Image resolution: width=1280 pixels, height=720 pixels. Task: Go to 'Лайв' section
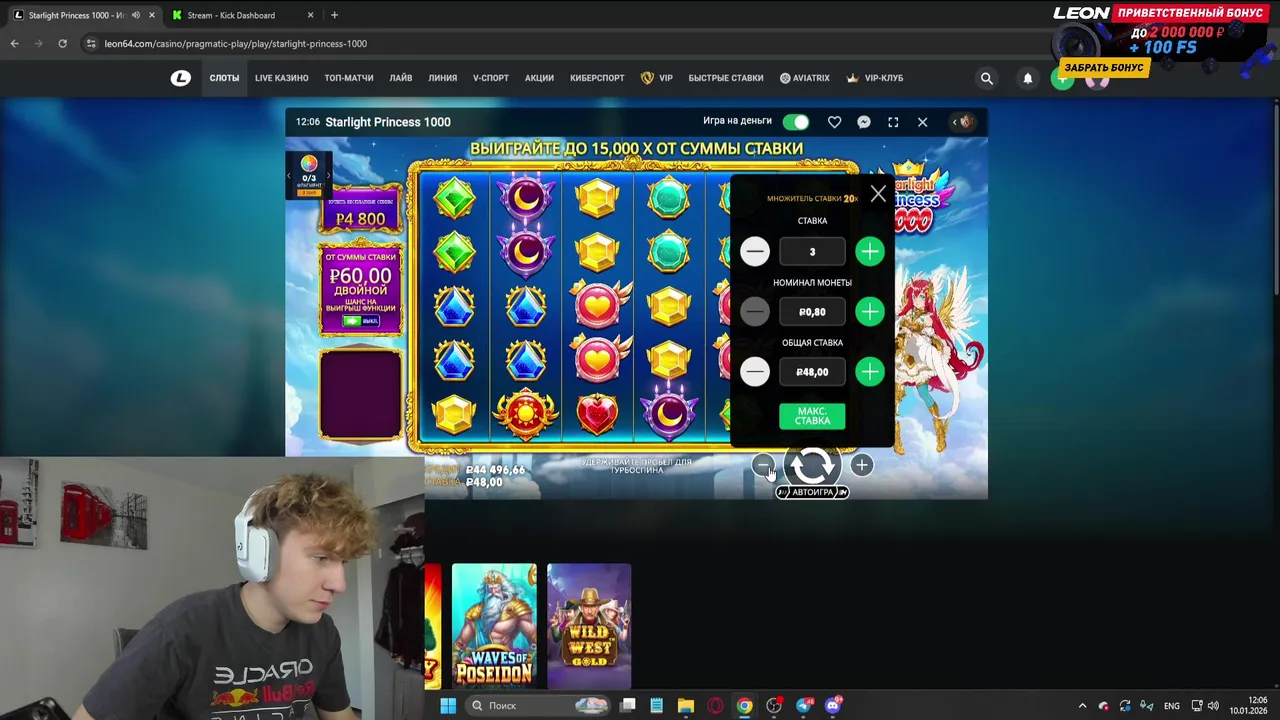(401, 78)
